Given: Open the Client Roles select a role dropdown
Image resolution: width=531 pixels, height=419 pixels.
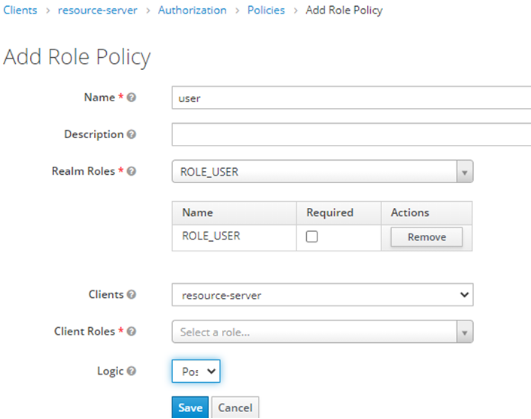Looking at the screenshot, I should (x=322, y=332).
